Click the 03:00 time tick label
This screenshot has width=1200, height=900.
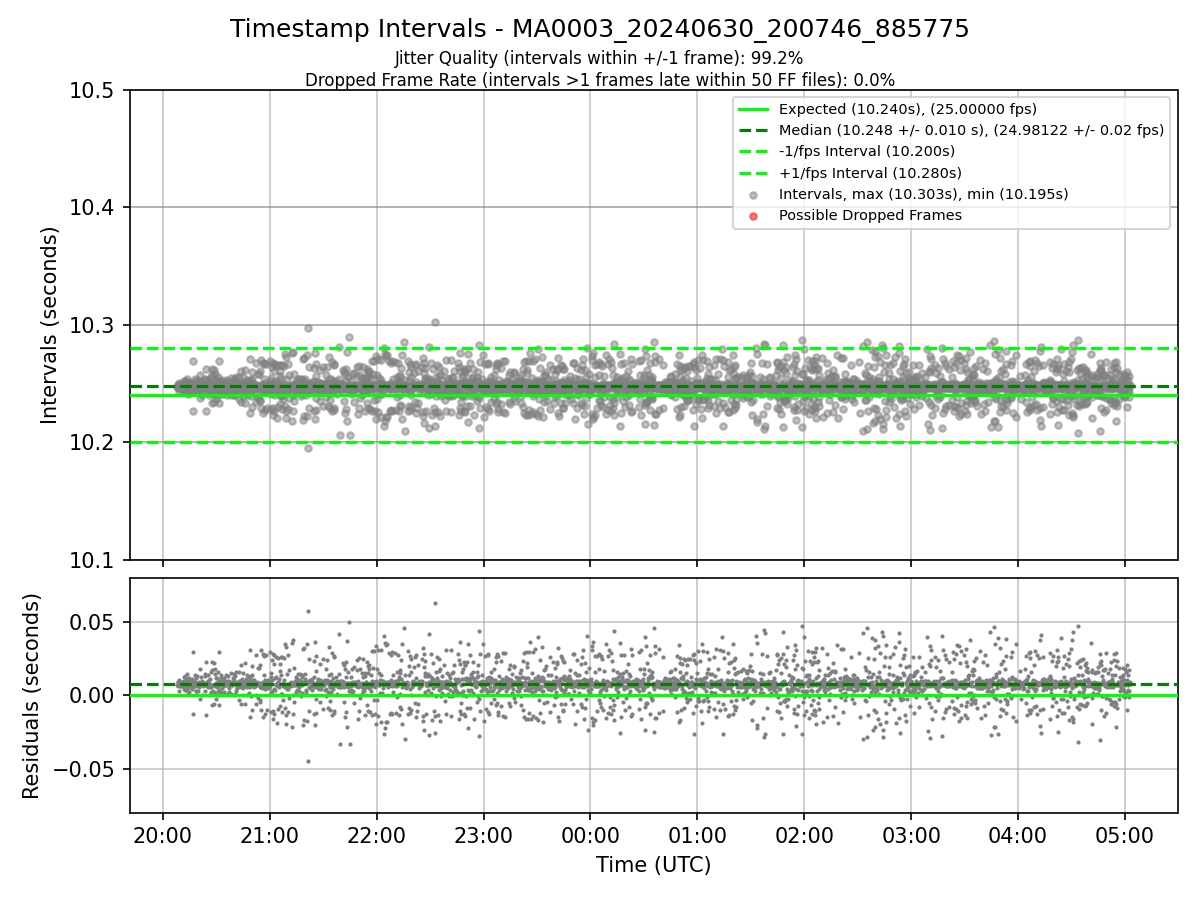pos(910,836)
